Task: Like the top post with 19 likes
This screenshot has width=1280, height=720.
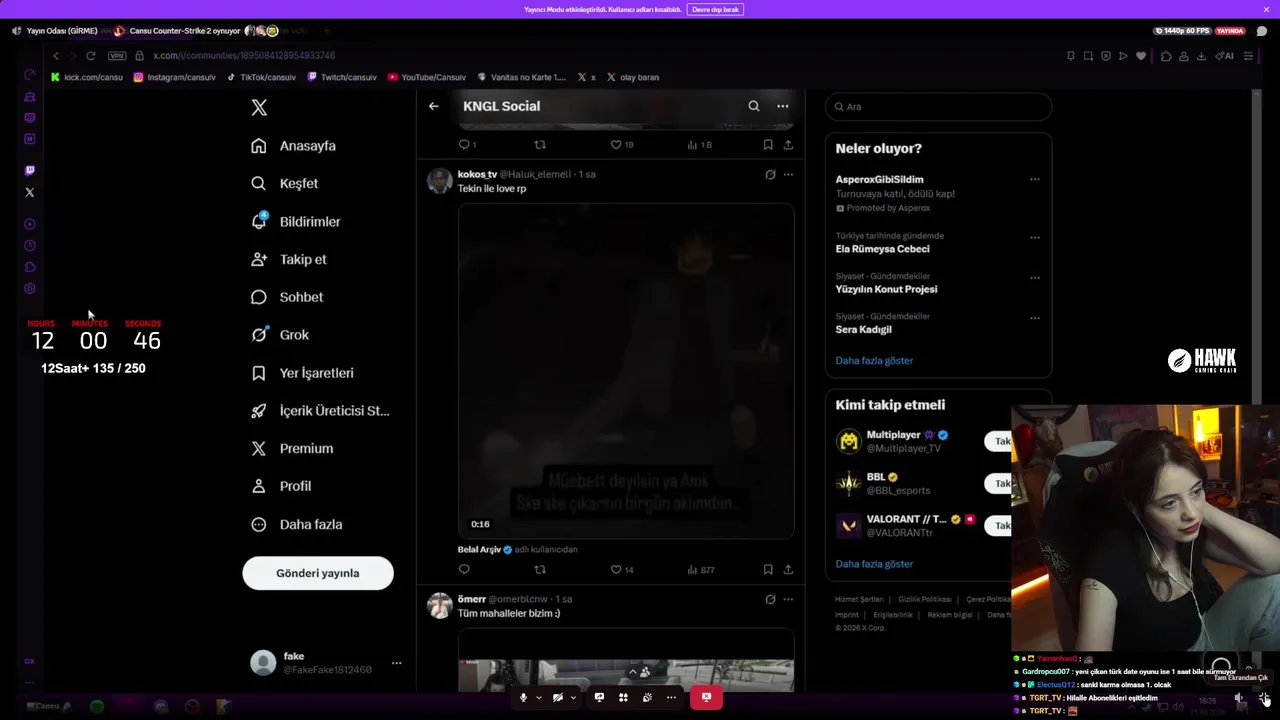Action: click(622, 145)
